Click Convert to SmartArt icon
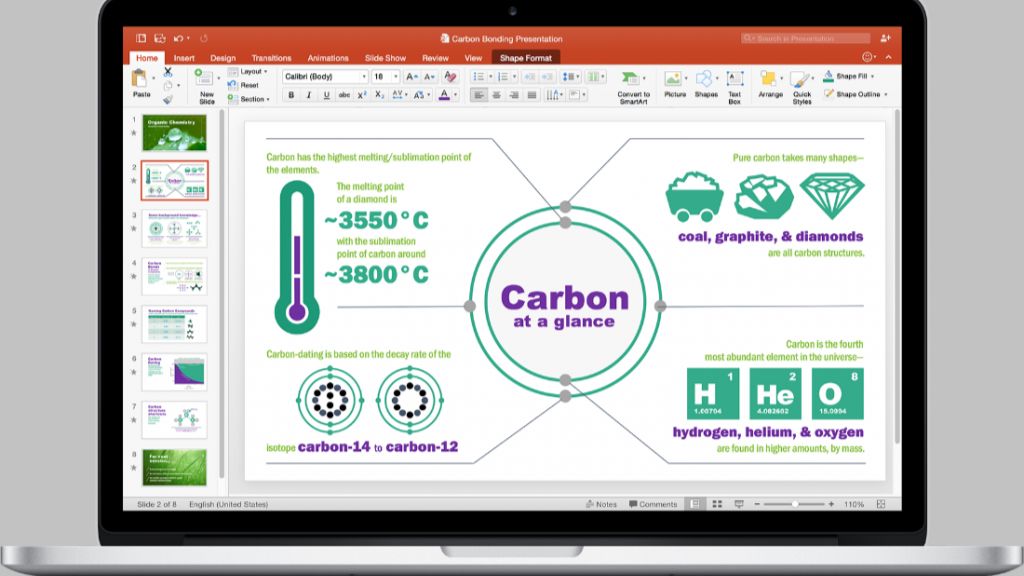This screenshot has width=1024, height=576. 630,79
